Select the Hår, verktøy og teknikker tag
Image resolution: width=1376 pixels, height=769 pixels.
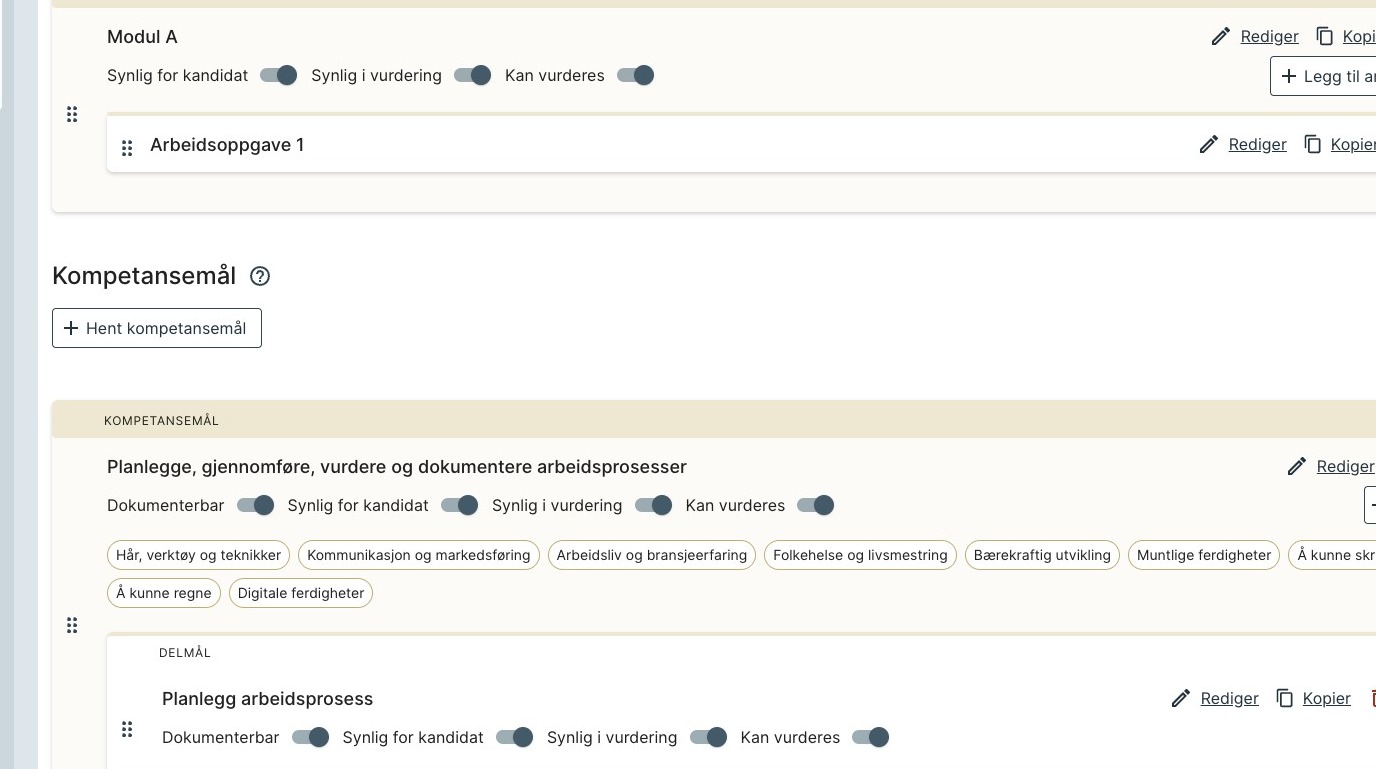[x=199, y=555]
